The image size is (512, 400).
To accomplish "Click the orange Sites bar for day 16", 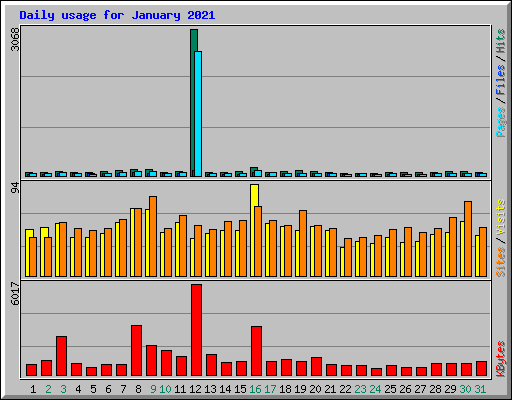I will click(x=258, y=241).
